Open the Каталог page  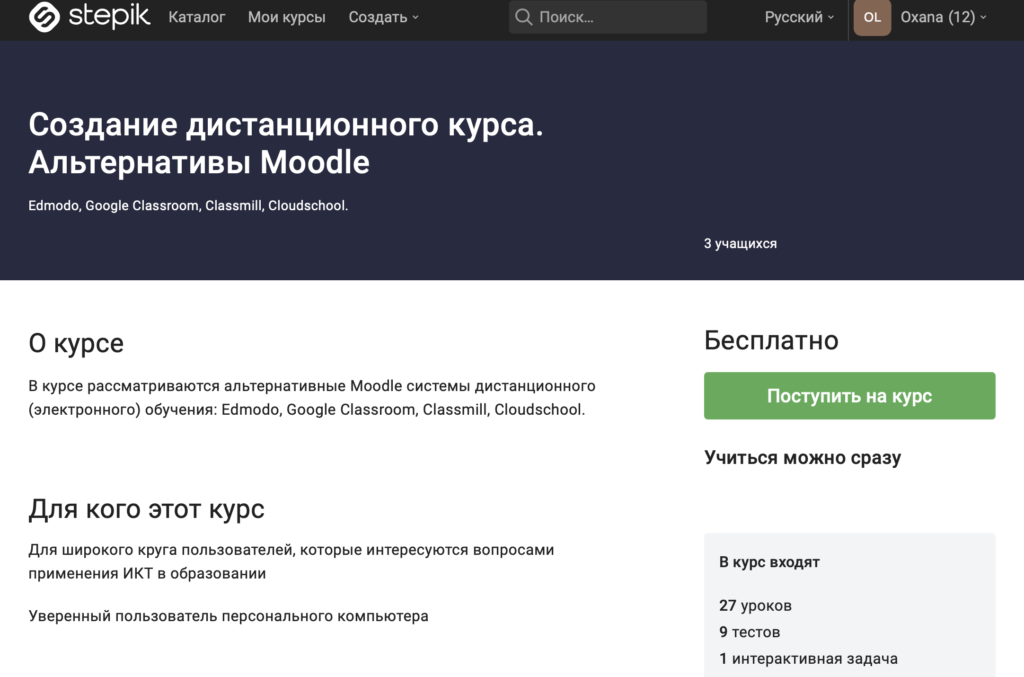pos(197,17)
